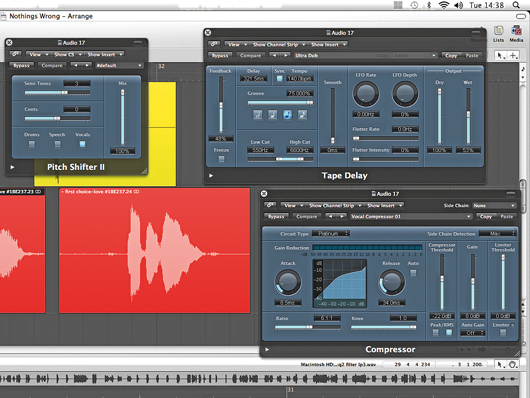This screenshot has height=398, width=530.
Task: Toggle the Vocals mode checkbox
Action: [x=82, y=144]
